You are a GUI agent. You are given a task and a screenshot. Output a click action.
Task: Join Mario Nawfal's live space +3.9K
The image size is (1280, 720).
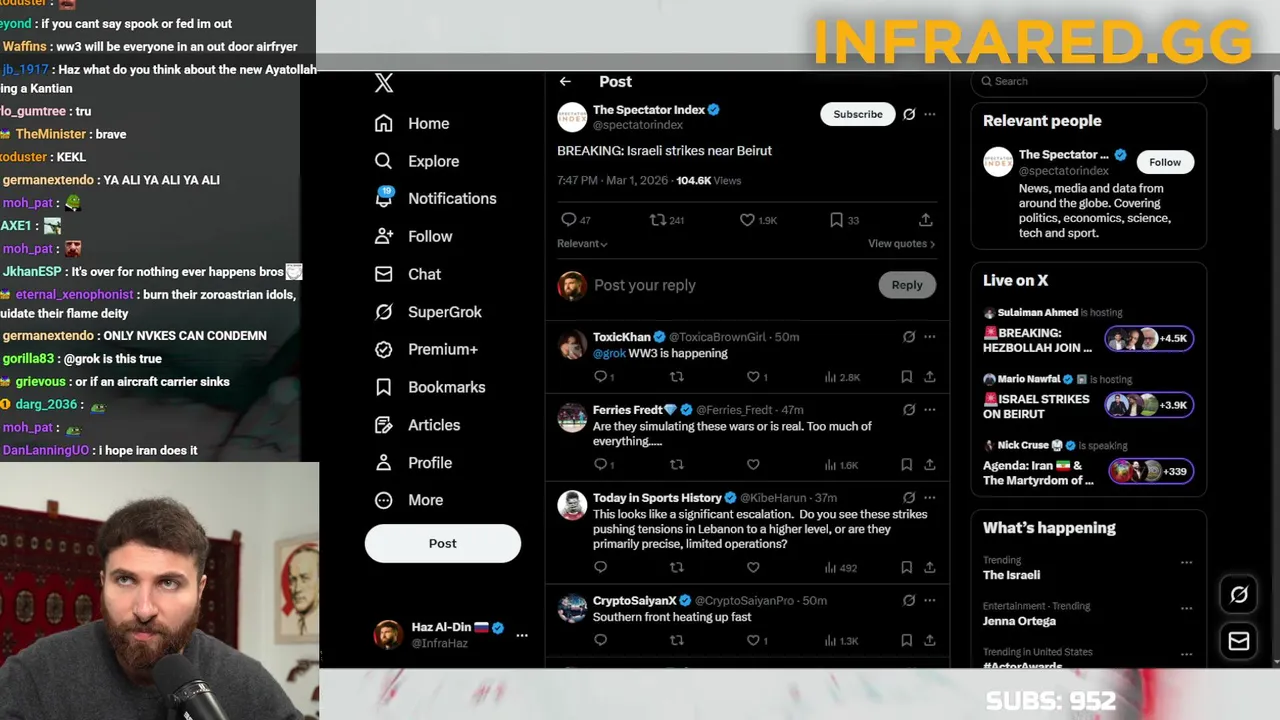[1149, 405]
